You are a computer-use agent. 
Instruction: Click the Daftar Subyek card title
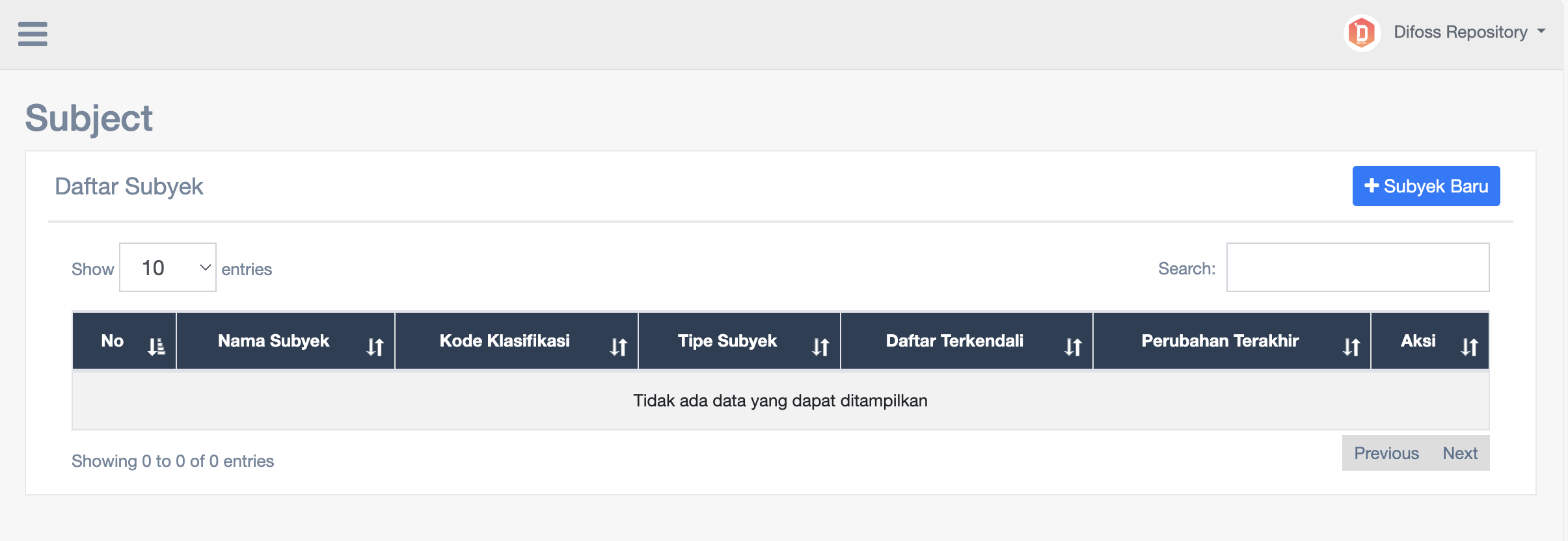click(x=129, y=187)
